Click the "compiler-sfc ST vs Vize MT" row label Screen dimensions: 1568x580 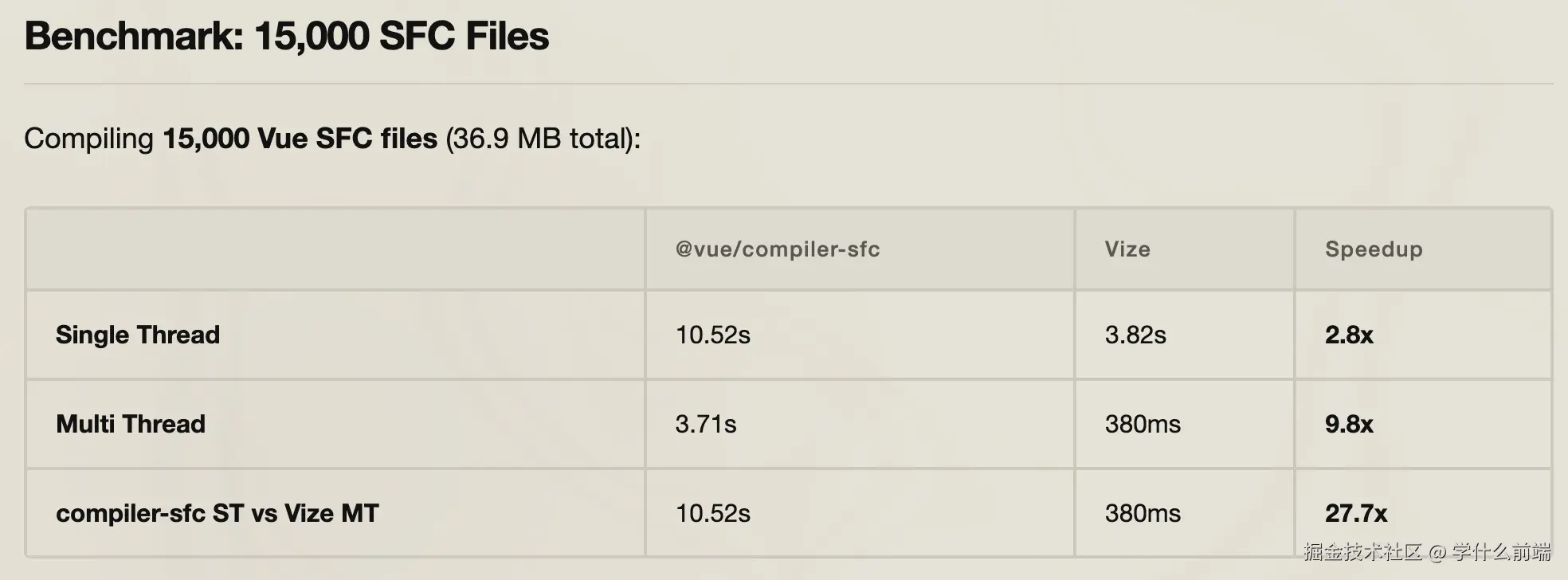[x=218, y=513]
